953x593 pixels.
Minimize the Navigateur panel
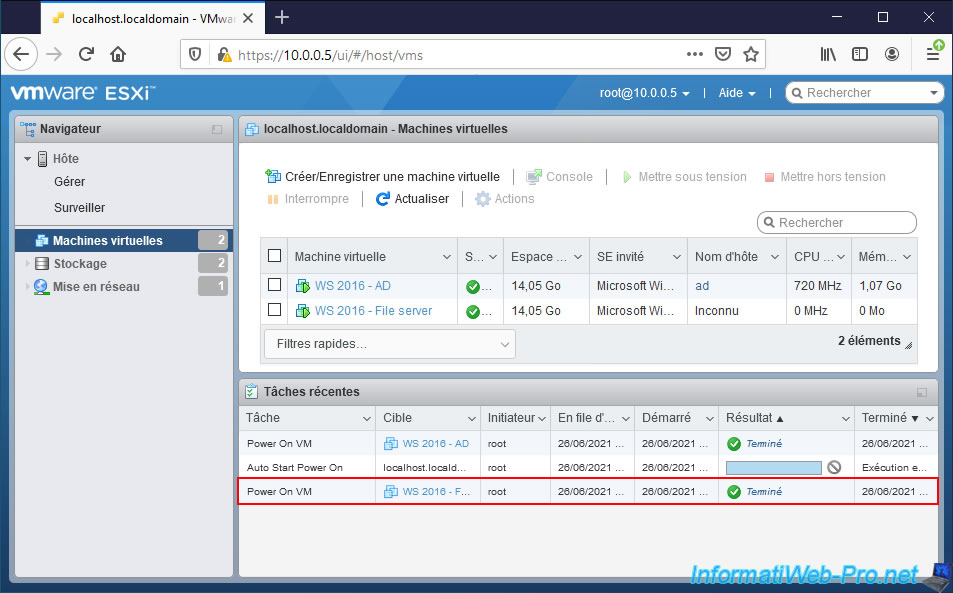pyautogui.click(x=217, y=130)
